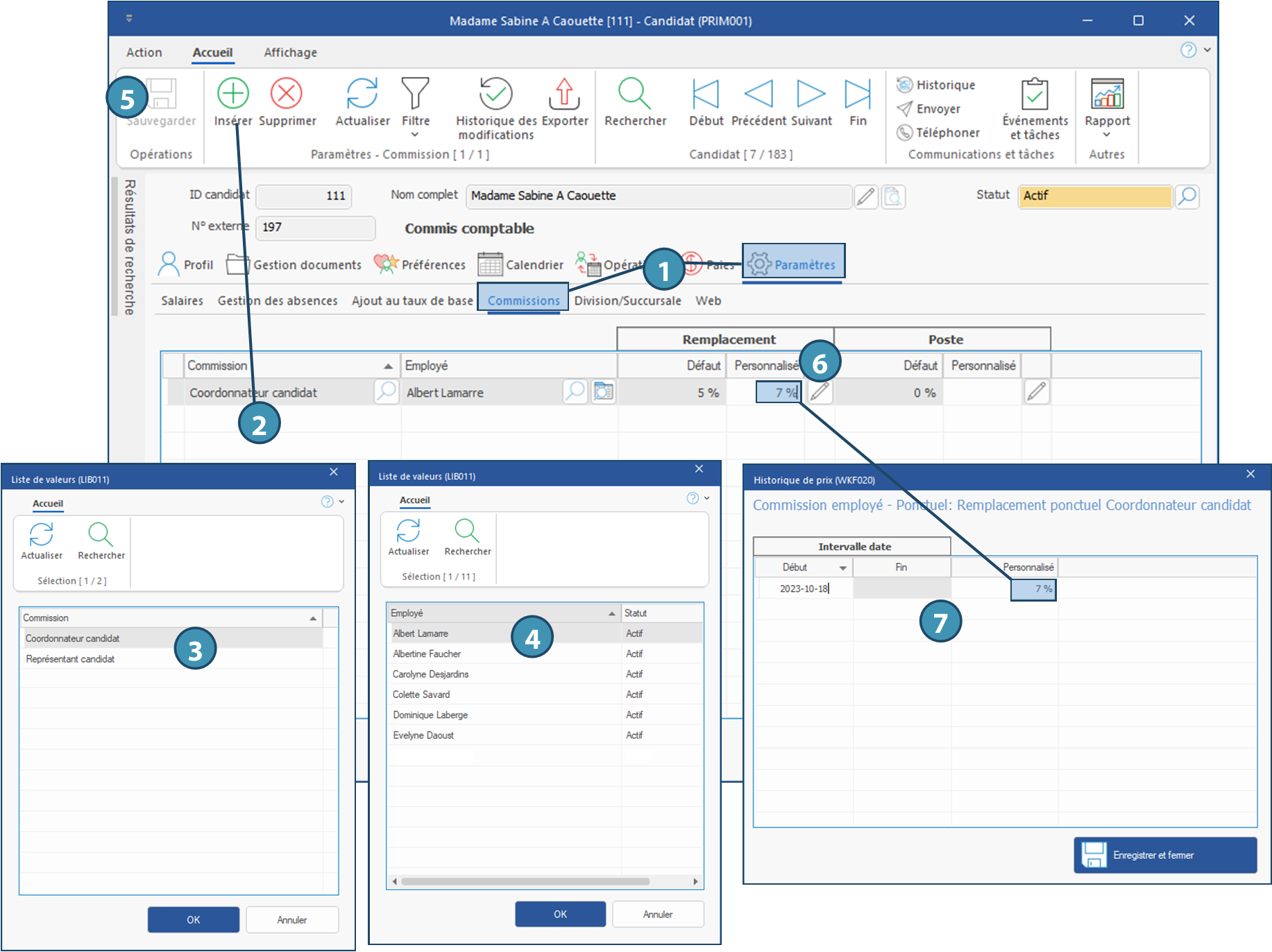
Task: Open the Début column dropdown arrow
Action: tap(842, 568)
